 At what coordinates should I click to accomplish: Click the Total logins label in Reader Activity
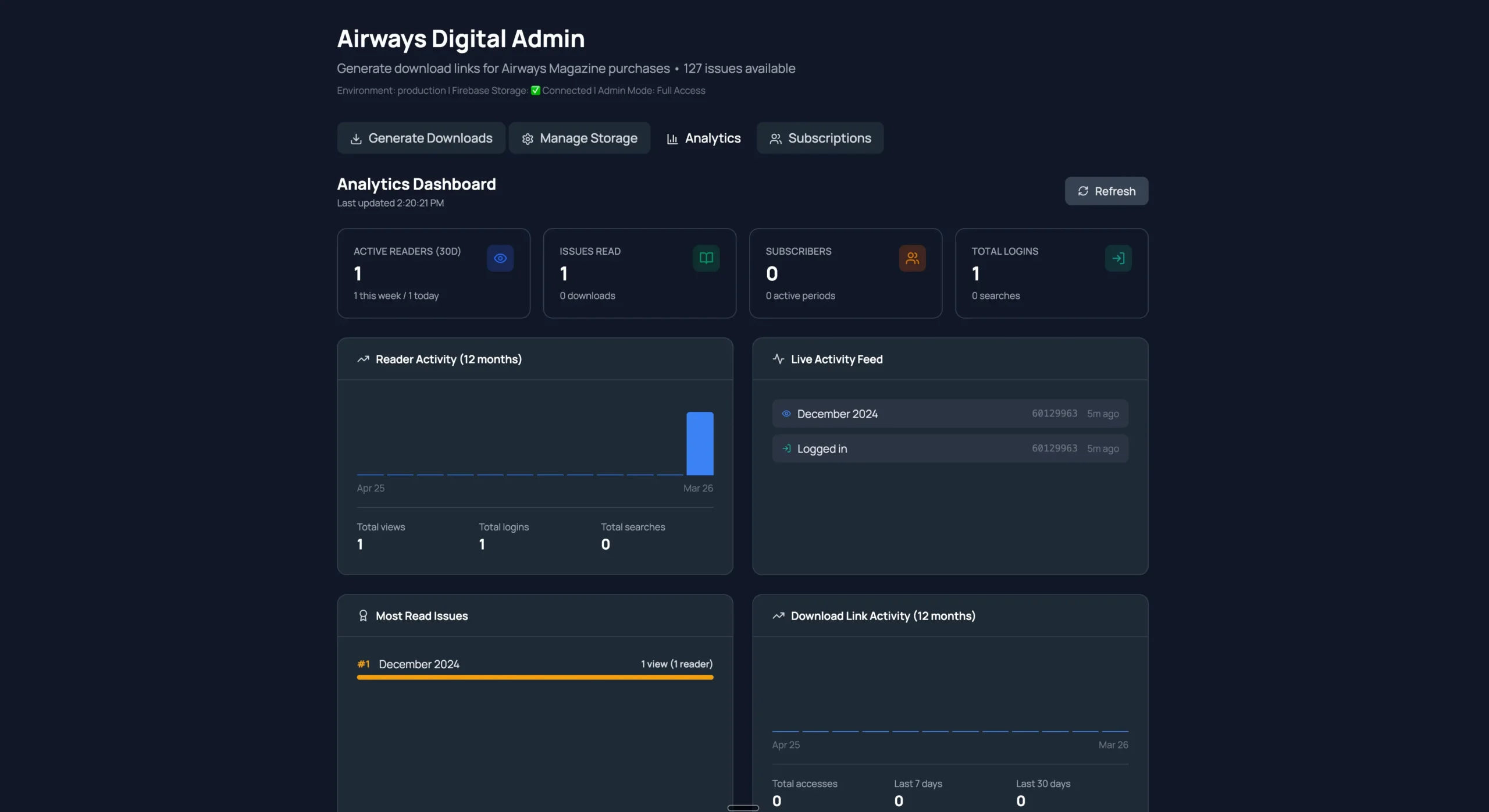tap(504, 527)
